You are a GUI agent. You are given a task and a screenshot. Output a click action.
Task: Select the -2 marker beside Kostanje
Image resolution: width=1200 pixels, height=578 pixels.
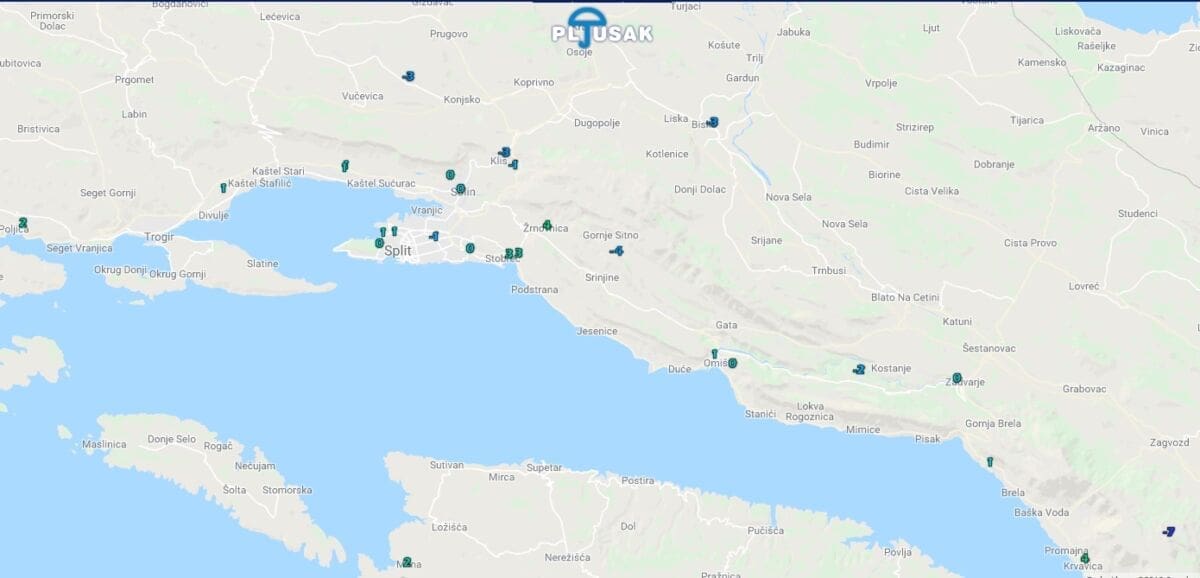(x=858, y=370)
